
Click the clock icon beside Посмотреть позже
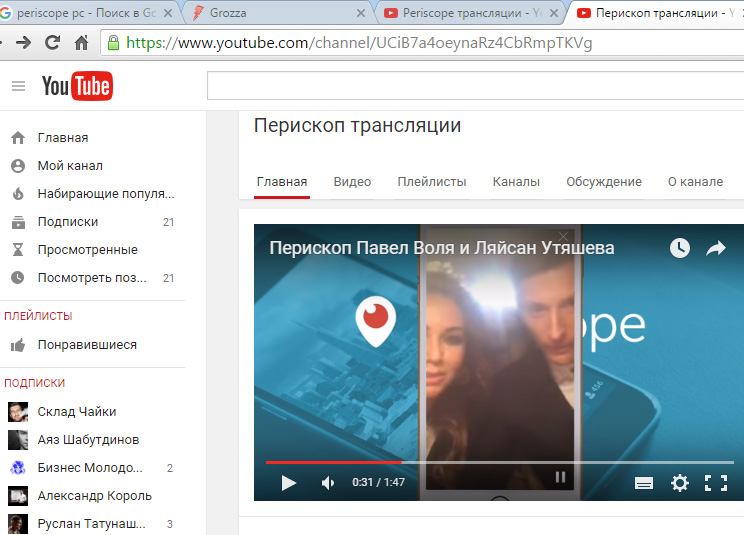18,277
